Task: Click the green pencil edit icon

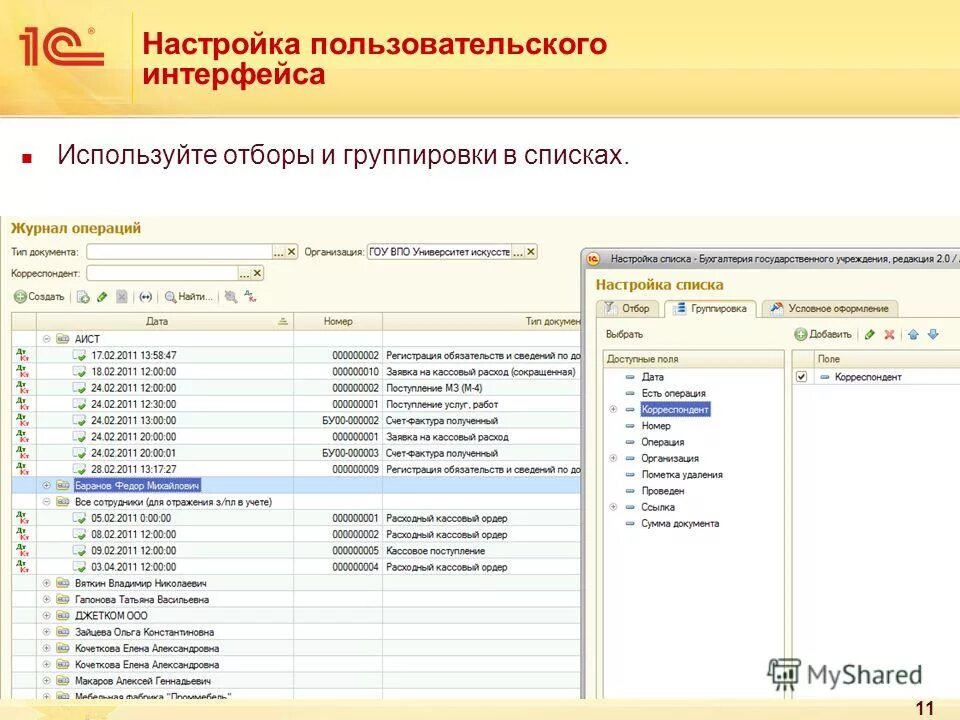Action: point(101,297)
